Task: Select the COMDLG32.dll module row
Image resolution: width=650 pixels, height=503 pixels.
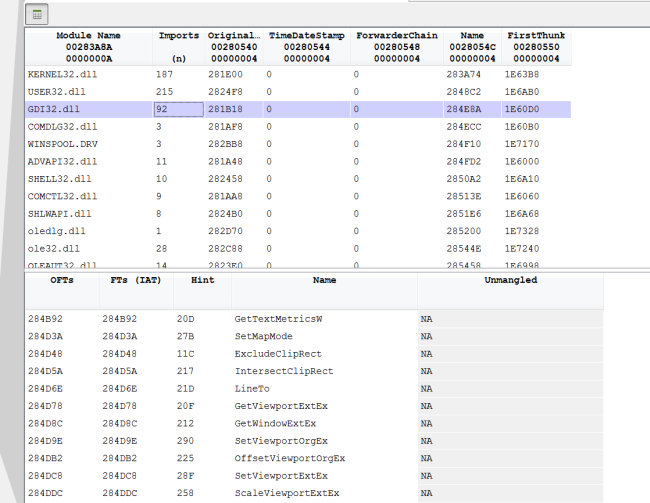Action: [x=298, y=126]
